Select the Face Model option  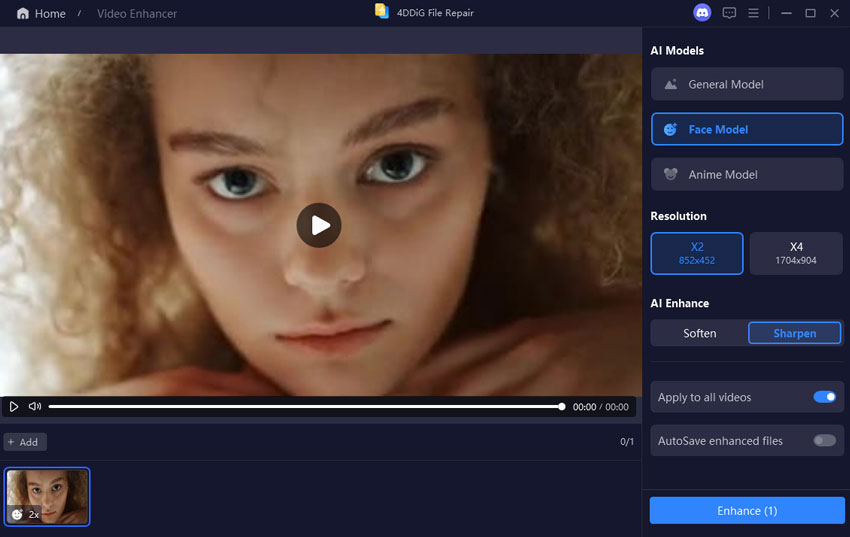click(747, 130)
